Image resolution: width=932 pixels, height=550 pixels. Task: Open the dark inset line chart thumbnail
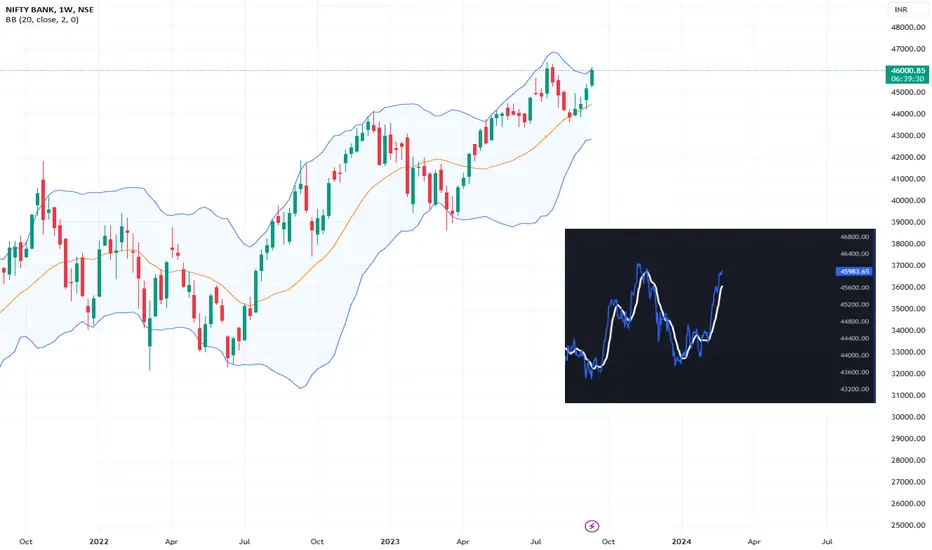click(x=720, y=316)
